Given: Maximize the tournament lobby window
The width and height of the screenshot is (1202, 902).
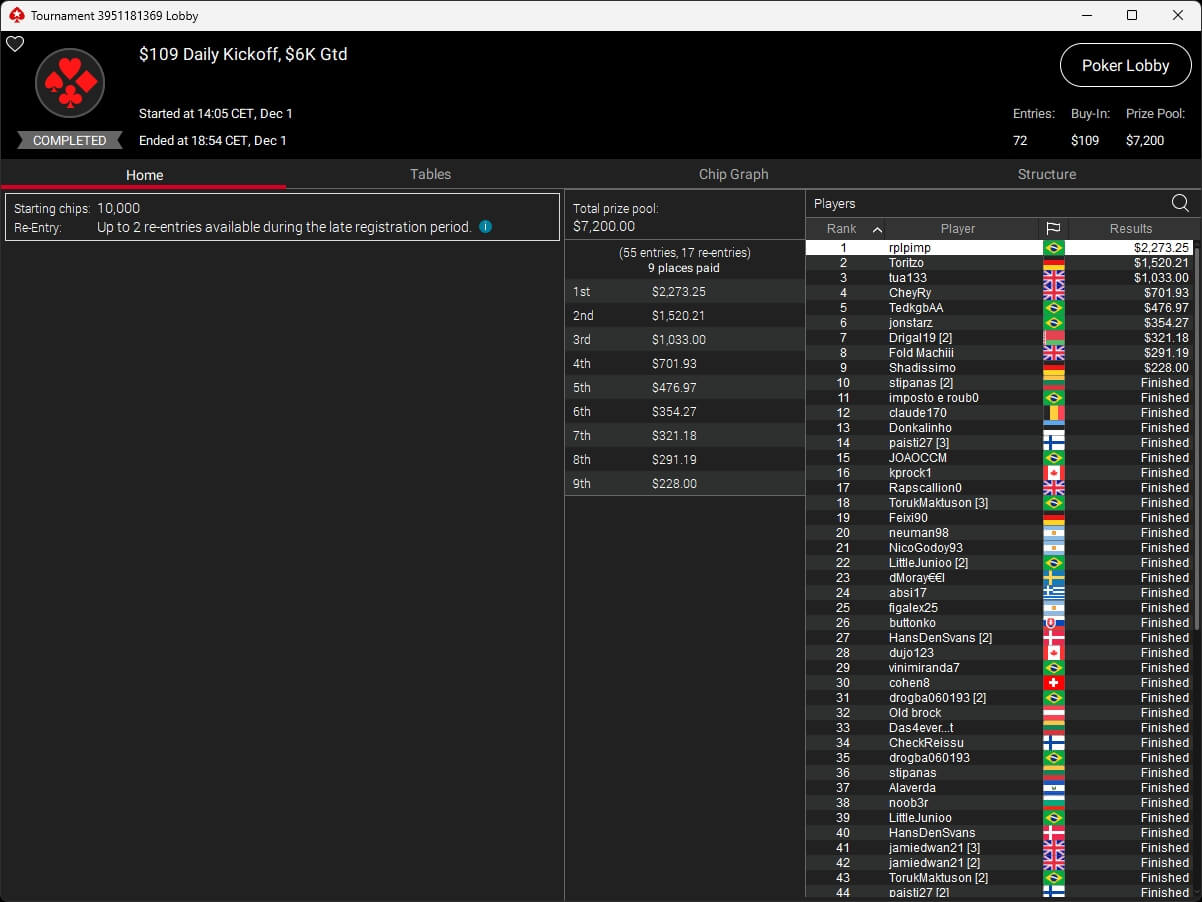Looking at the screenshot, I should tap(1131, 15).
